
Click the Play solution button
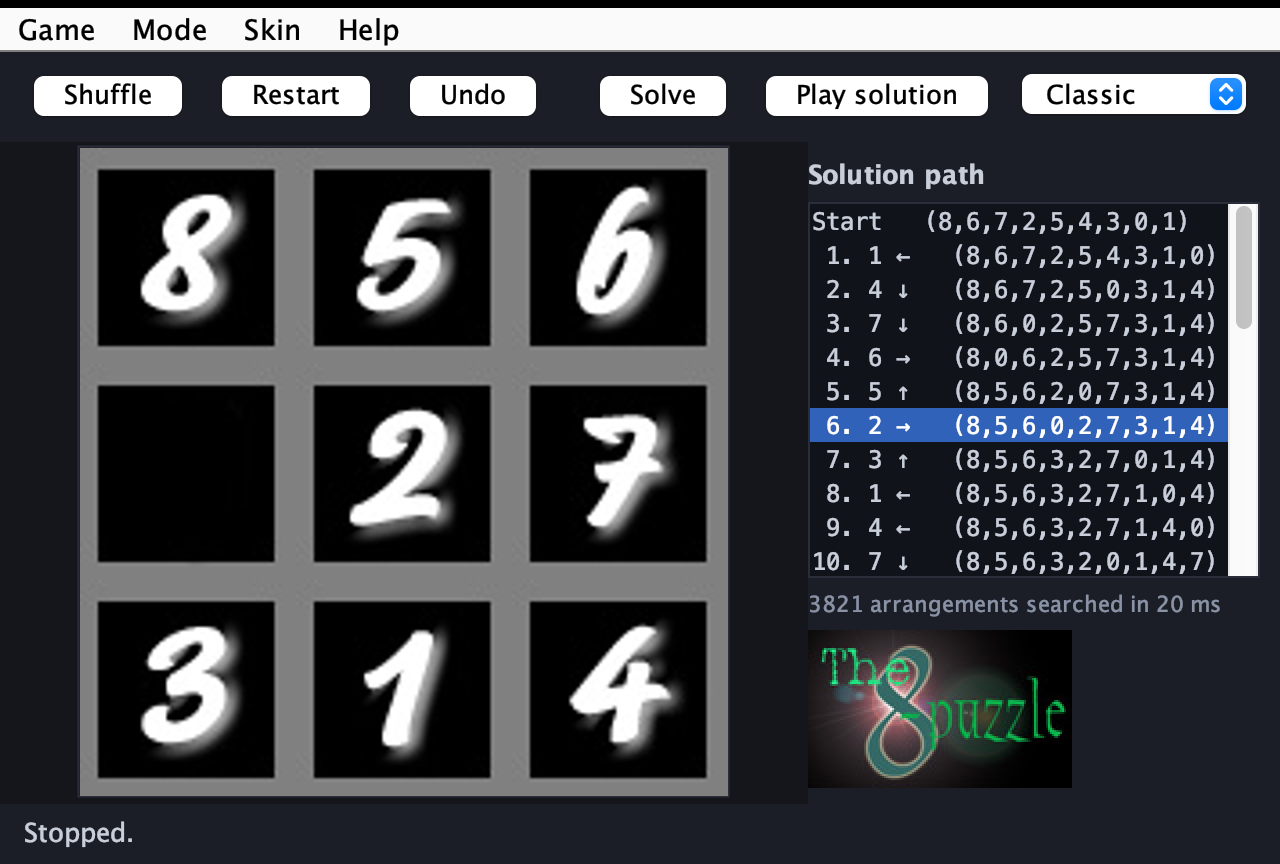[x=877, y=95]
